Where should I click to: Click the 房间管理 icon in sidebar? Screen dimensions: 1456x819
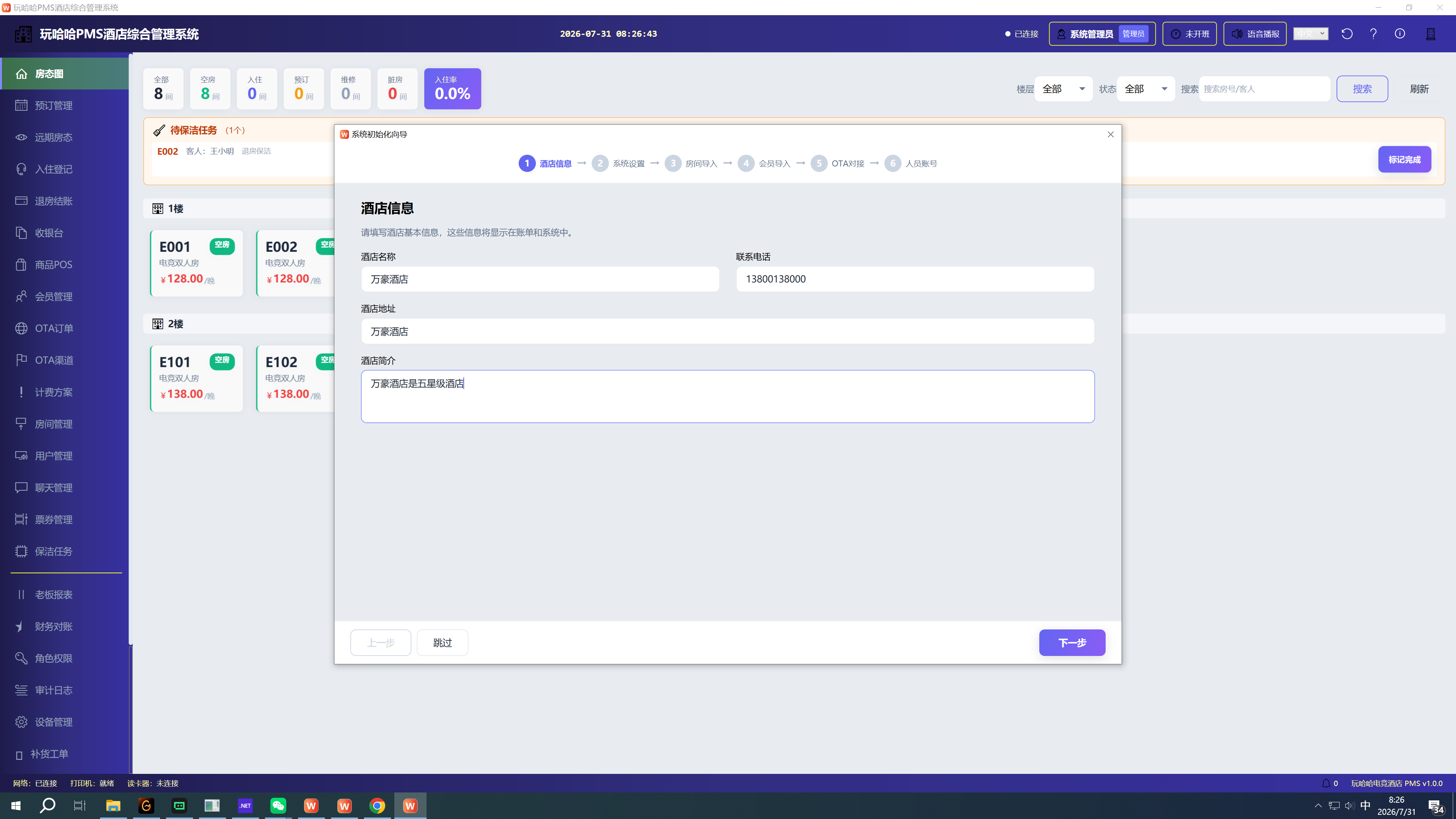(x=21, y=424)
